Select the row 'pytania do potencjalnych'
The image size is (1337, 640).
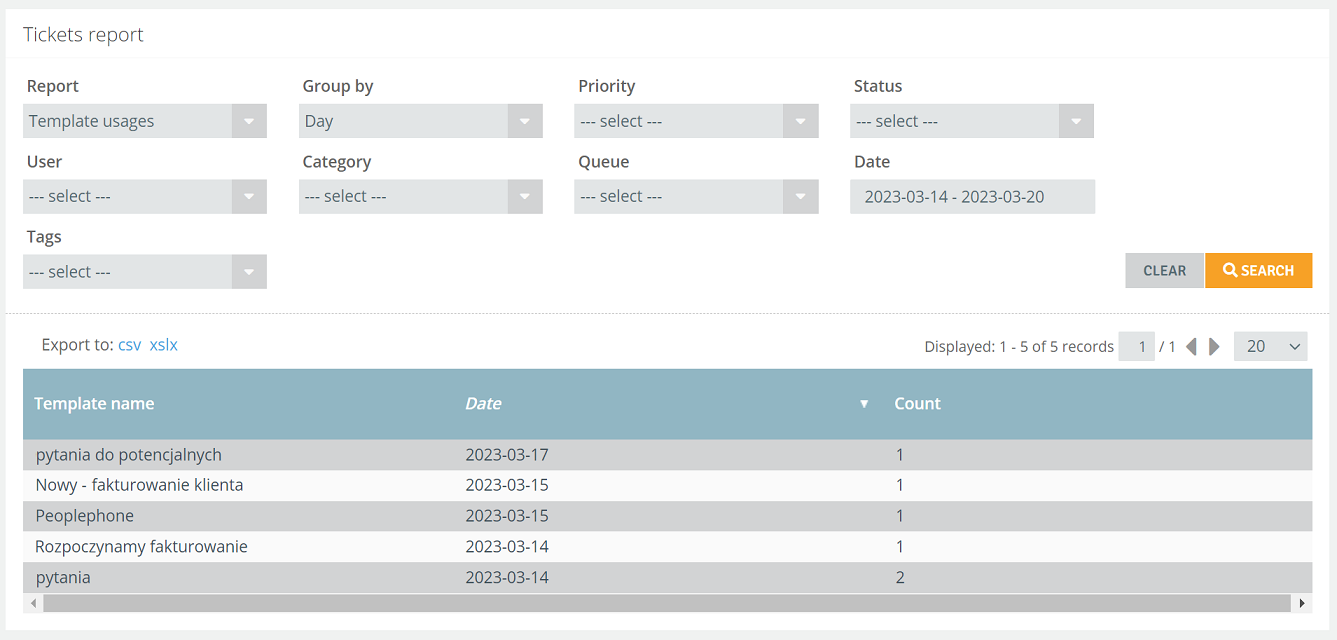667,455
